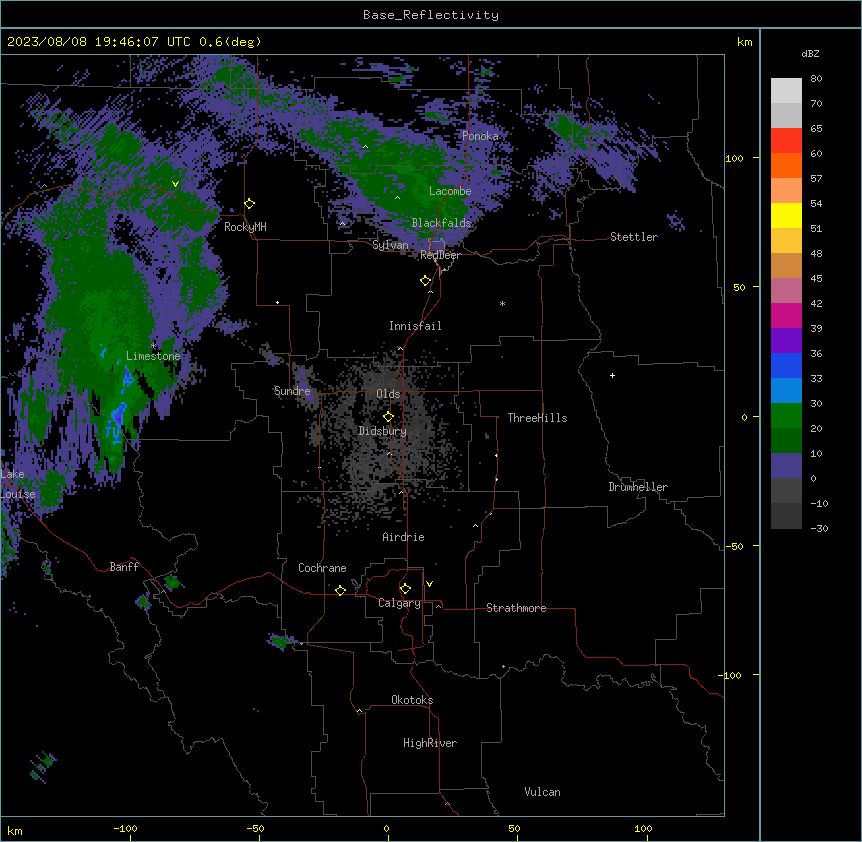Select the ThreeHills label
862x842 pixels.
point(537,418)
